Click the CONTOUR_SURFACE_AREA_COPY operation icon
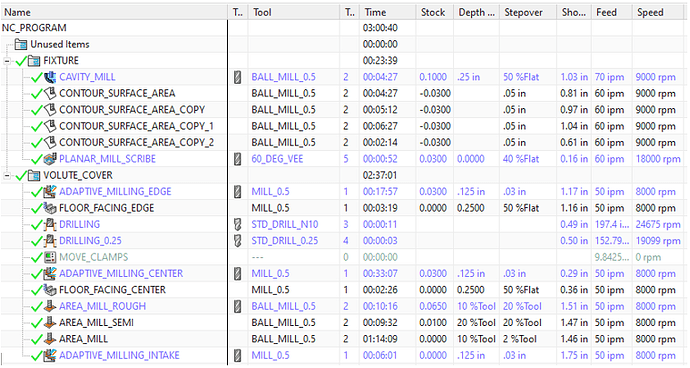 pyautogui.click(x=50, y=110)
